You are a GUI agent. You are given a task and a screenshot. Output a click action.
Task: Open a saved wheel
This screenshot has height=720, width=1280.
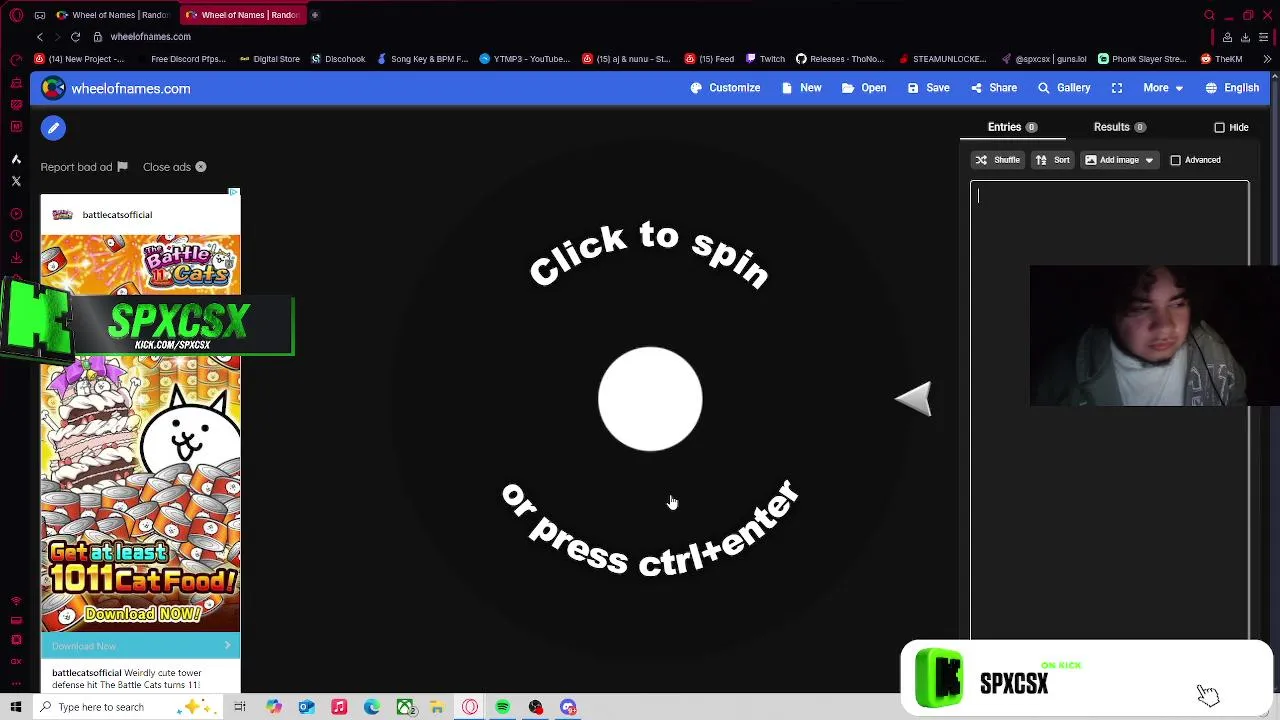tap(864, 88)
